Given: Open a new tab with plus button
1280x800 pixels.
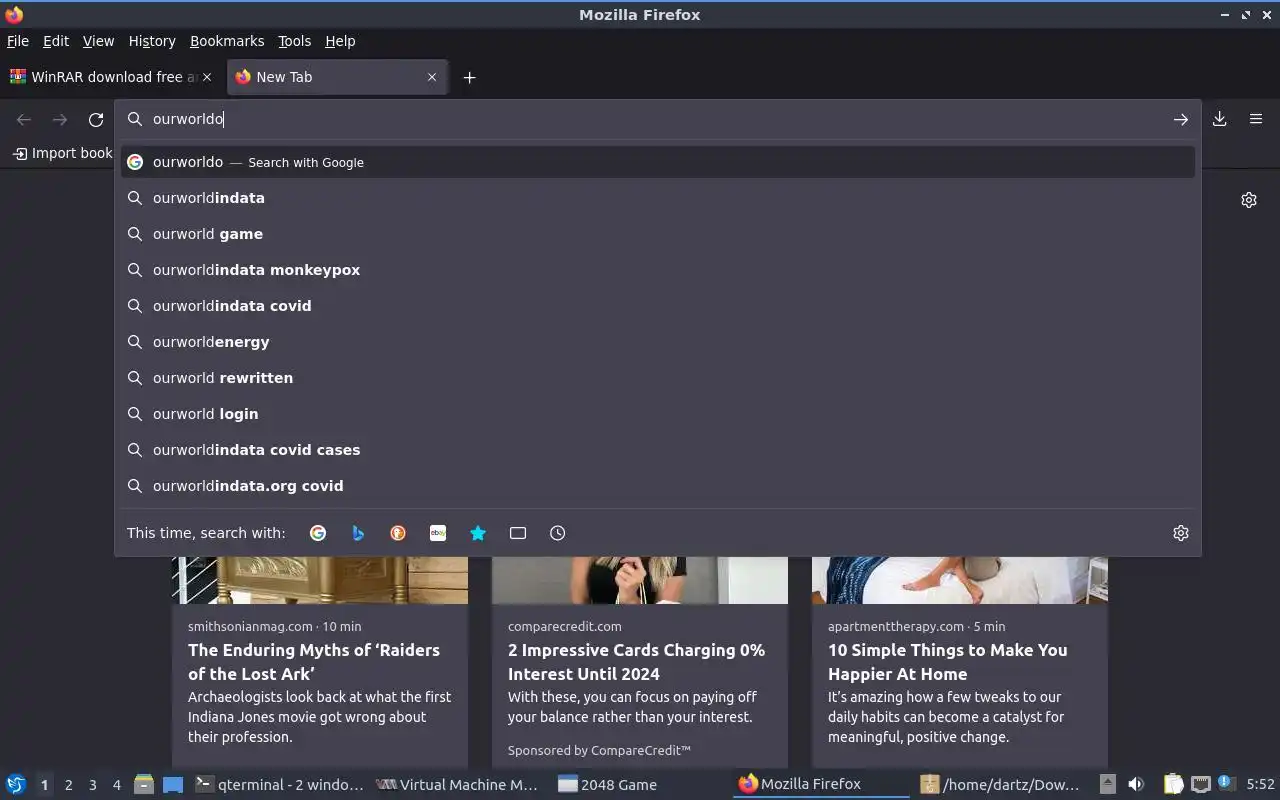Looking at the screenshot, I should click(x=469, y=77).
